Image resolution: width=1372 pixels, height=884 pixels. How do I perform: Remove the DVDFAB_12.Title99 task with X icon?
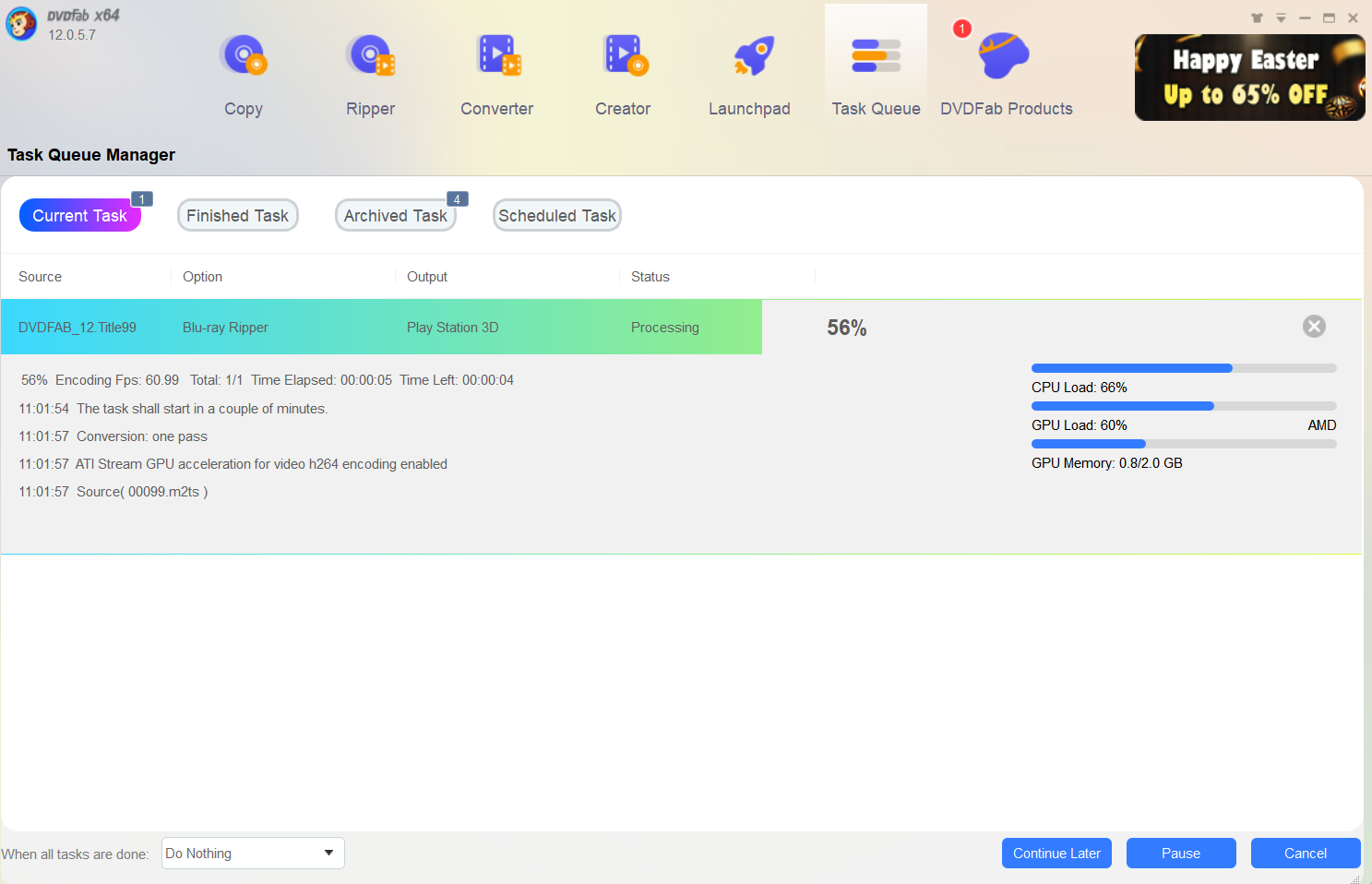[x=1314, y=326]
